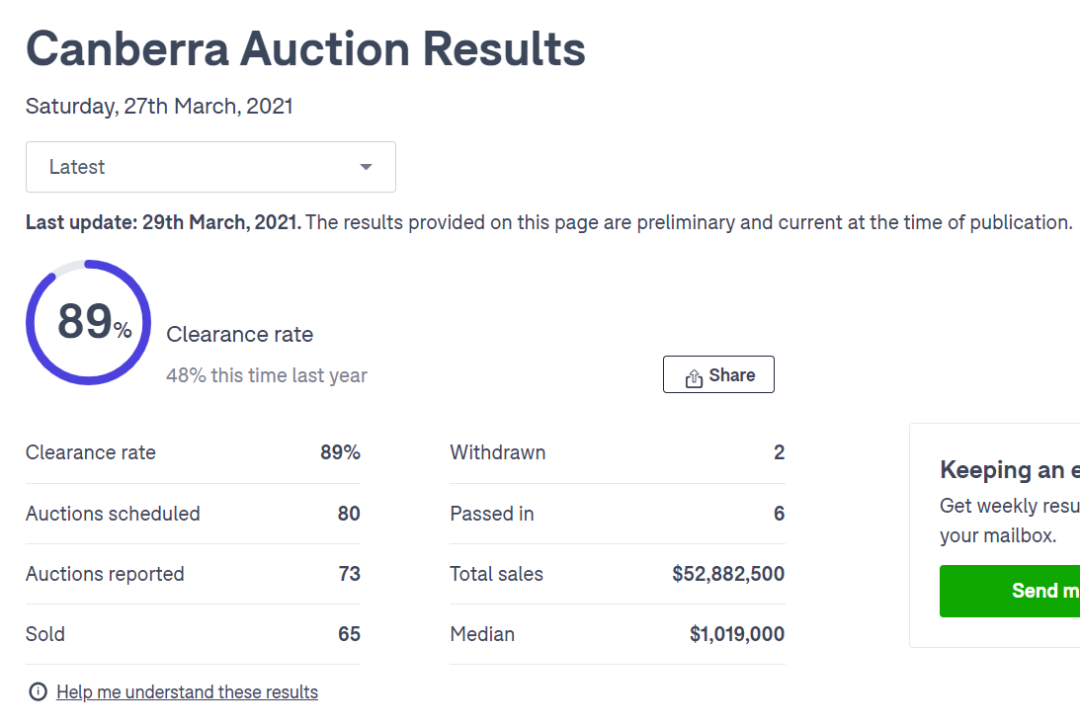Click the 89% clearance rate circular progress ring
Image resolution: width=1080 pixels, height=727 pixels.
pyautogui.click(x=89, y=322)
